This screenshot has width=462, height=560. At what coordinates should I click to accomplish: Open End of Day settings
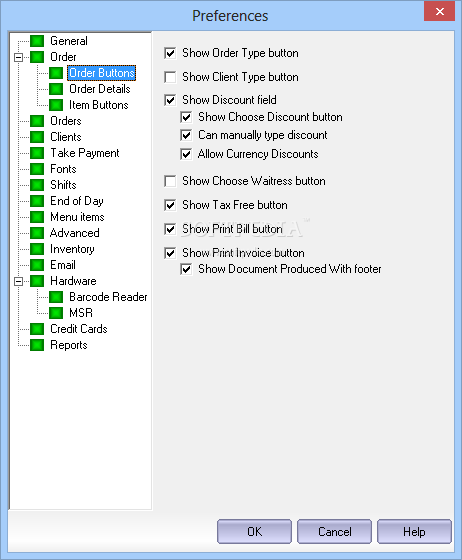click(x=77, y=201)
